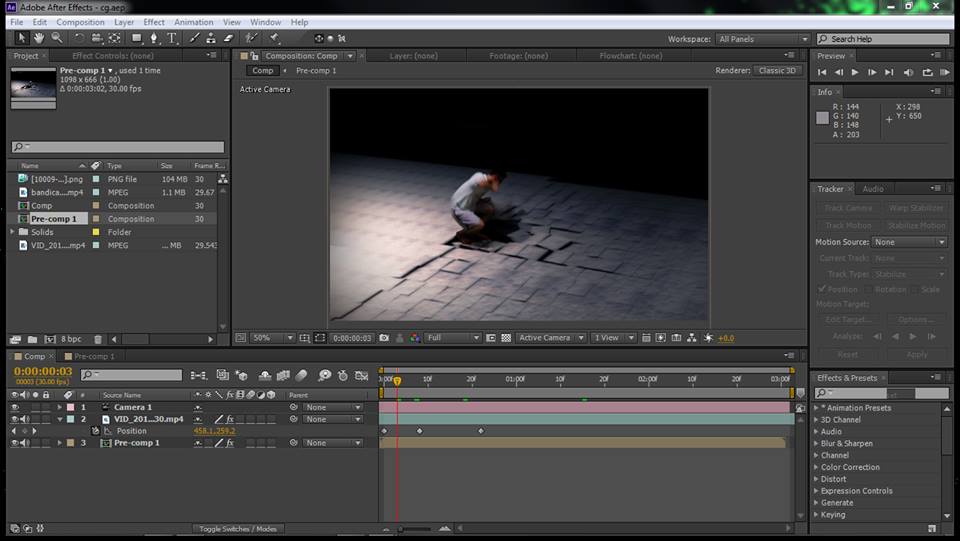The height and width of the screenshot is (541, 960).
Task: Toggle the transparency grid in viewer
Action: pos(506,338)
